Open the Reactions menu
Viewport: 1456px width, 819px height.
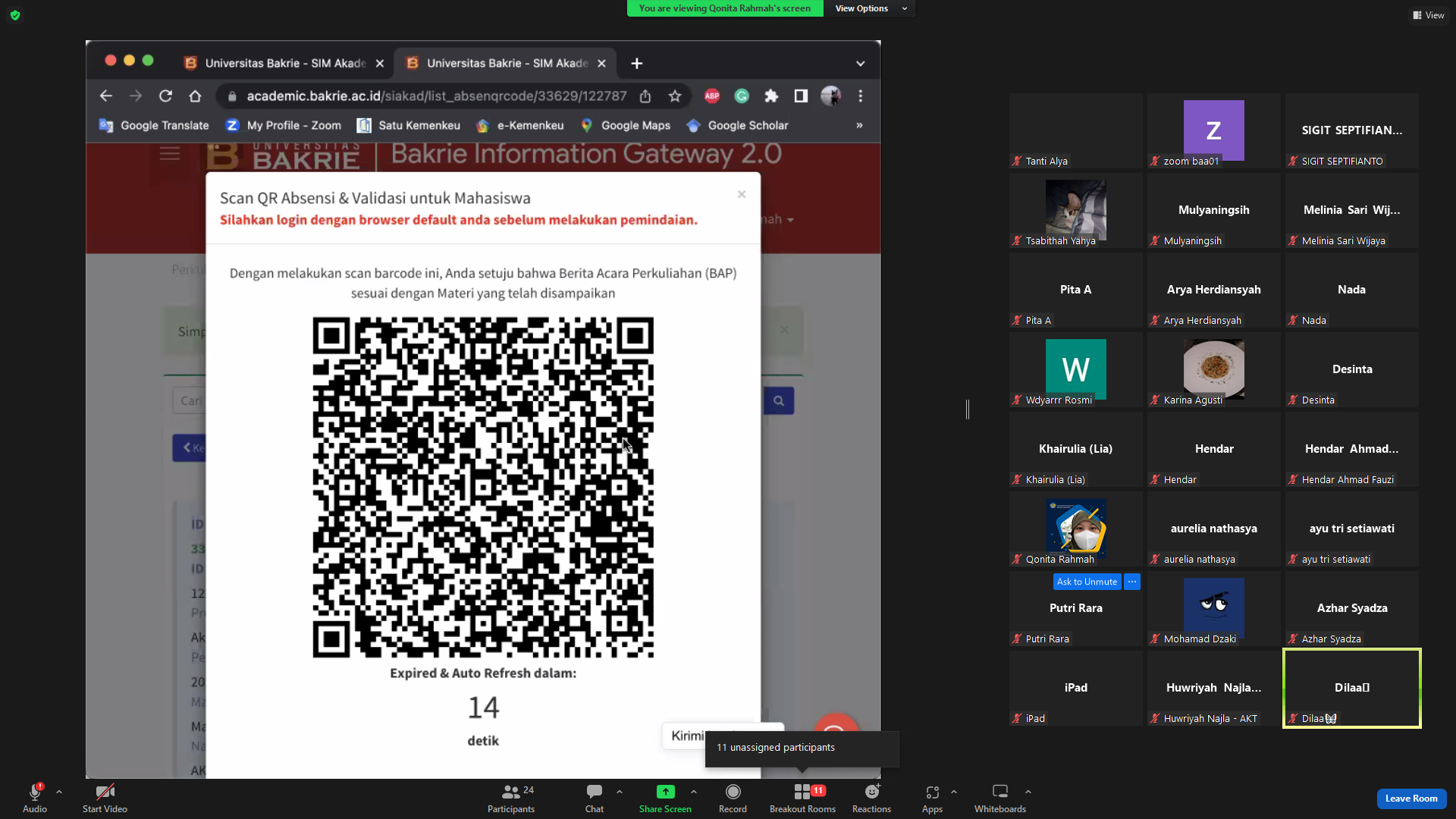click(x=871, y=798)
